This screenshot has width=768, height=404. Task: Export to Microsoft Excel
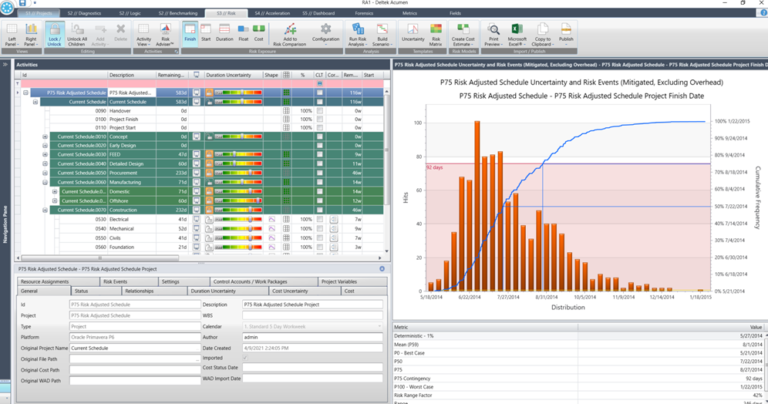coord(517,34)
